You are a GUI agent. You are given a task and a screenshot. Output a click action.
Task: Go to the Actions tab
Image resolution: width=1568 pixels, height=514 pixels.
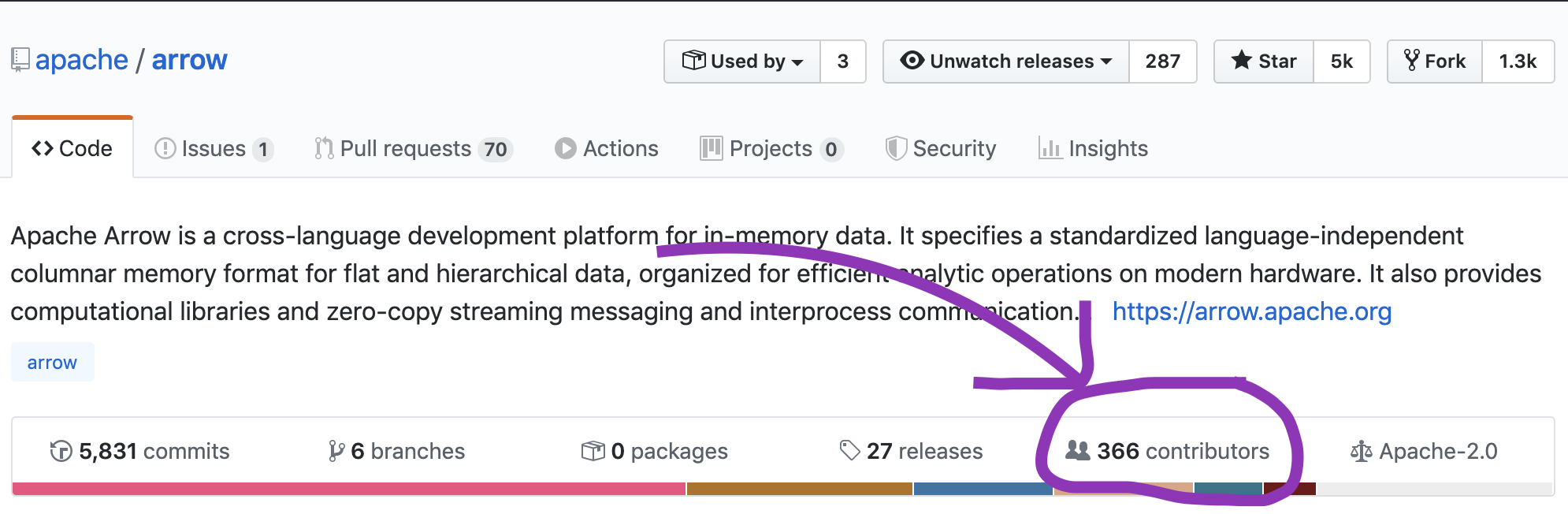point(607,148)
